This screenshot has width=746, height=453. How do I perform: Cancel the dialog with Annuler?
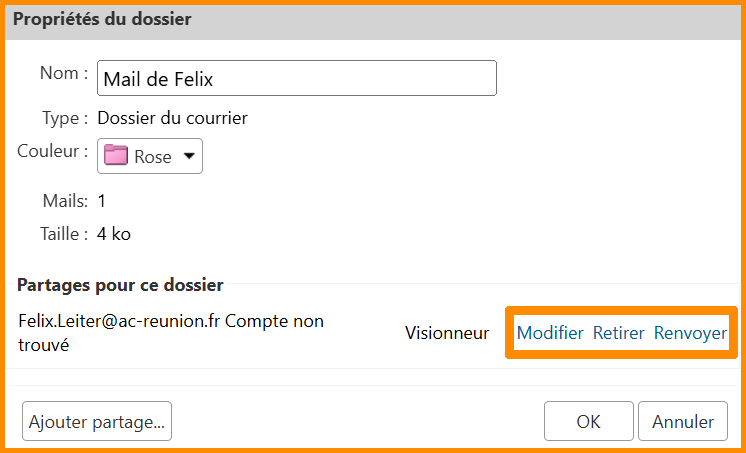[x=683, y=421]
